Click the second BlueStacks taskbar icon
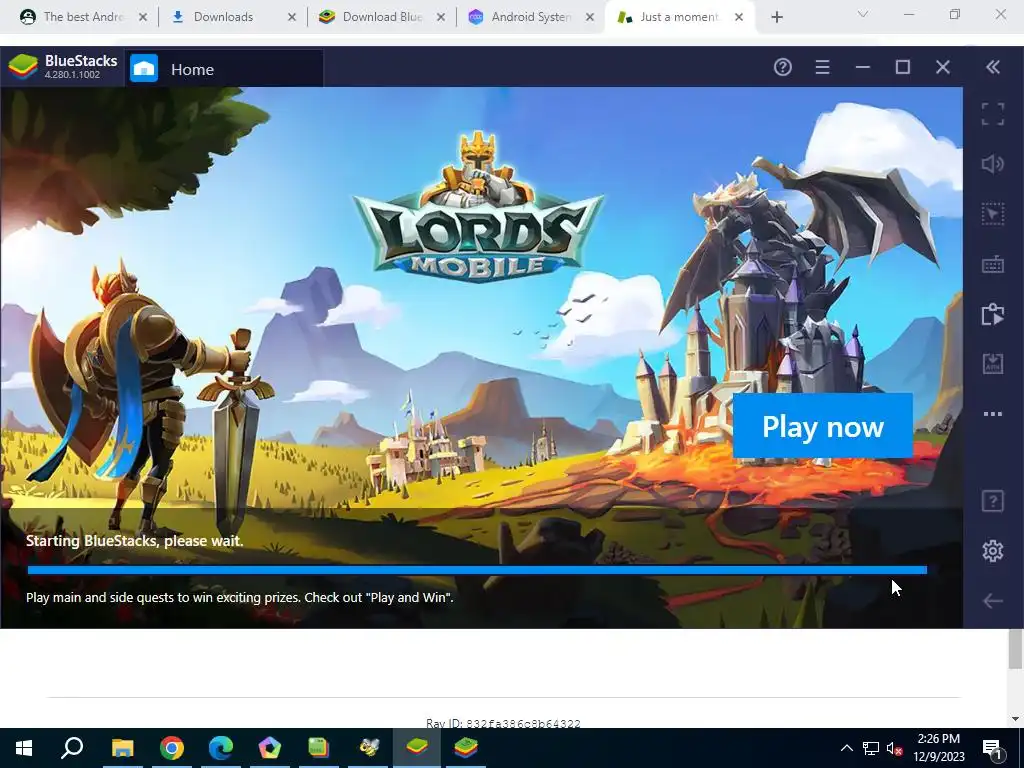The image size is (1024, 768). [466, 748]
